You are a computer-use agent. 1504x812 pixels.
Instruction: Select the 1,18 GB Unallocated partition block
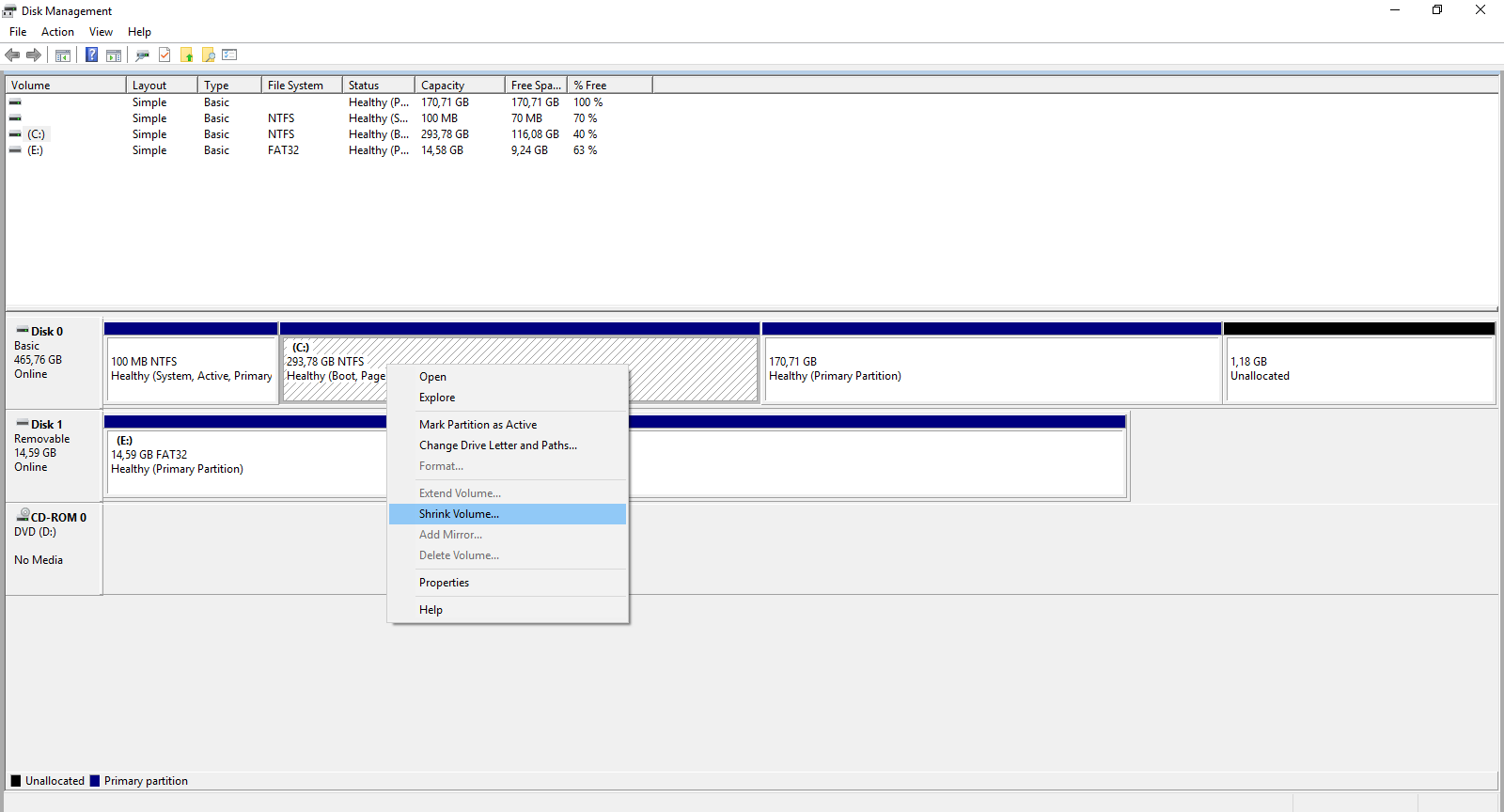click(x=1358, y=369)
